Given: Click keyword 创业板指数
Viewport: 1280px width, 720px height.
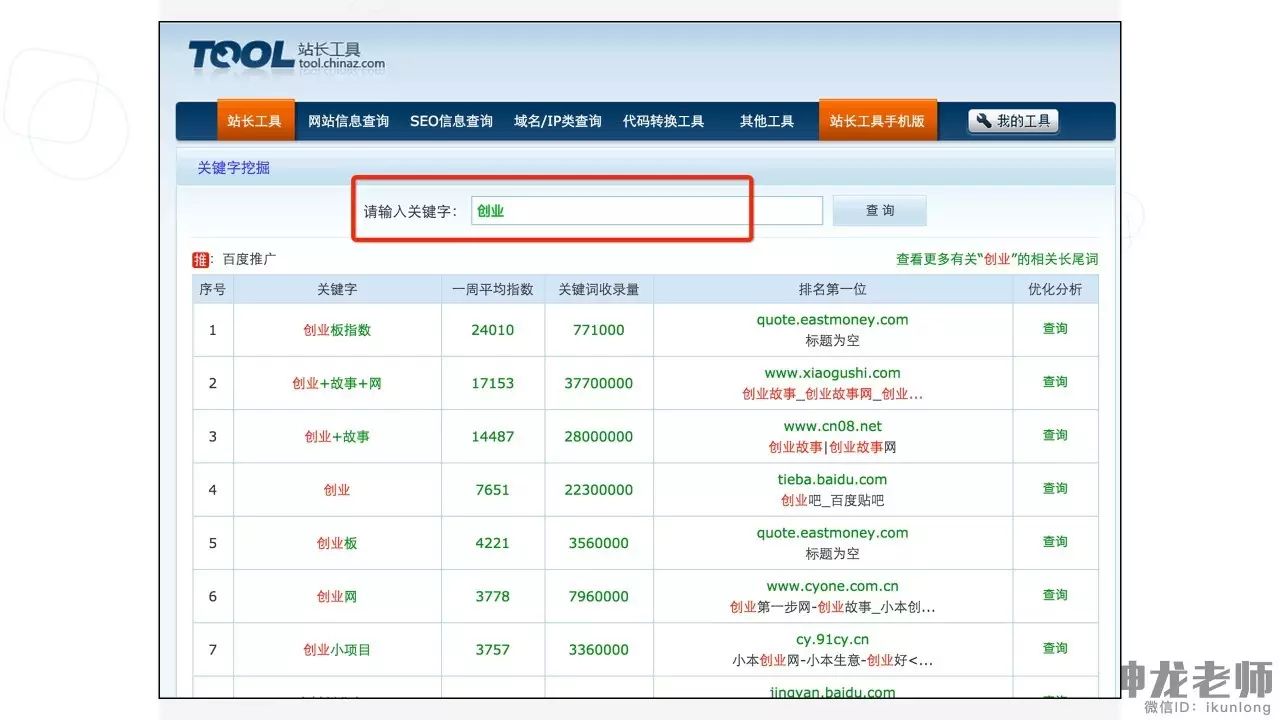Looking at the screenshot, I should click(x=337, y=330).
